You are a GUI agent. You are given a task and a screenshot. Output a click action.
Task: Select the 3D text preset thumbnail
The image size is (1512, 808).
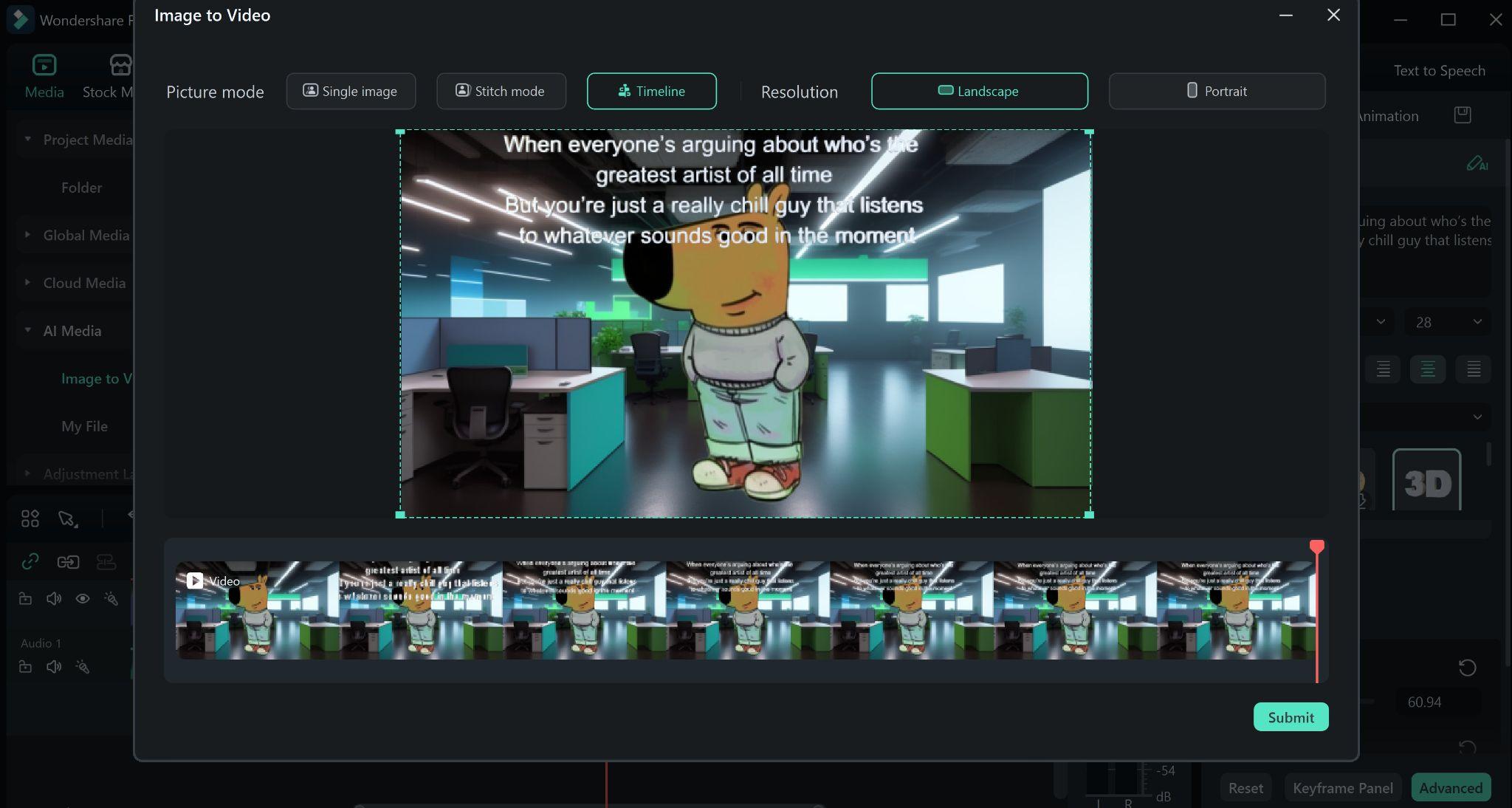(1426, 480)
